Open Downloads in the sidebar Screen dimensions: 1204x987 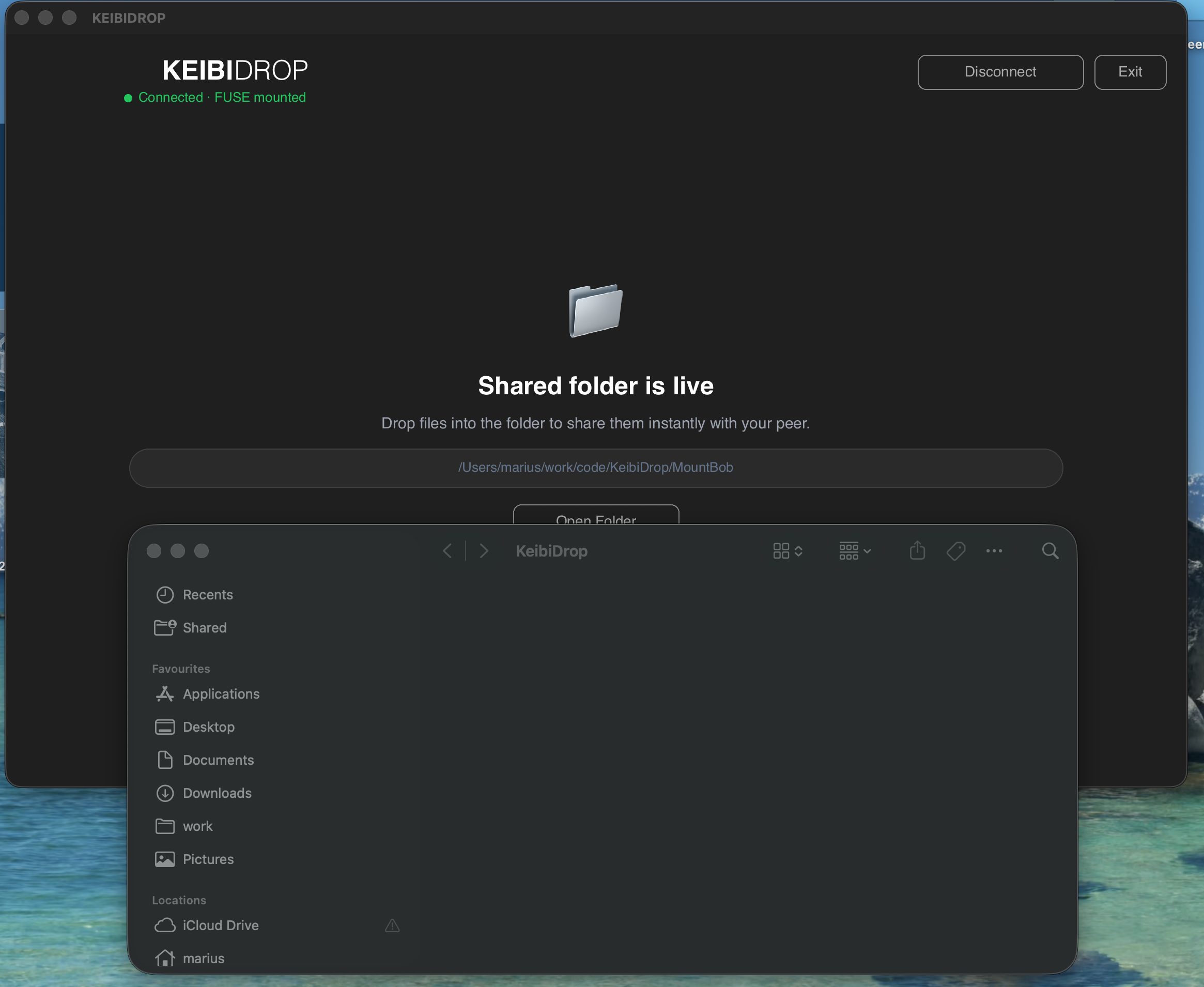[x=217, y=793]
